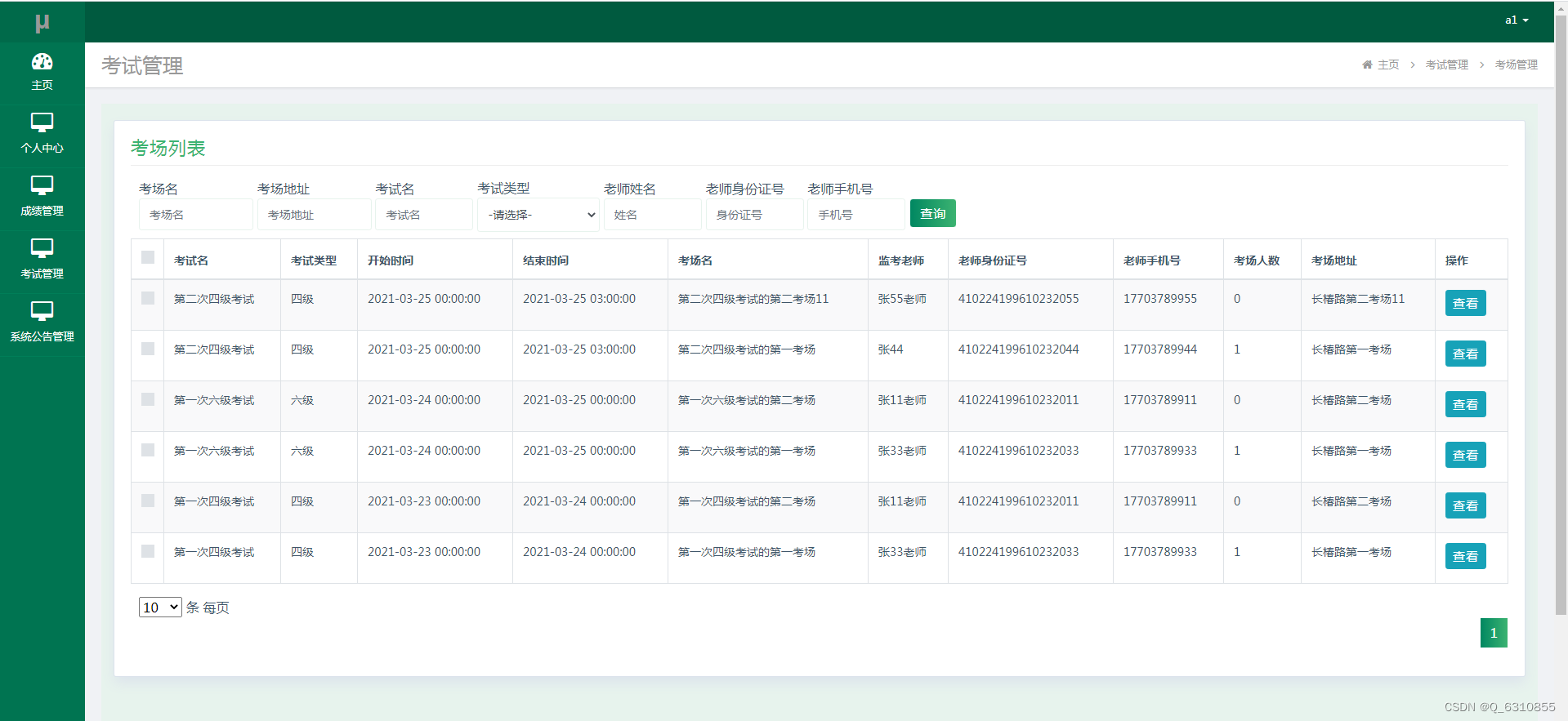Click 查看 for 第一次四级考试的第二考场
Image resolution: width=1568 pixels, height=721 pixels.
tap(1465, 505)
